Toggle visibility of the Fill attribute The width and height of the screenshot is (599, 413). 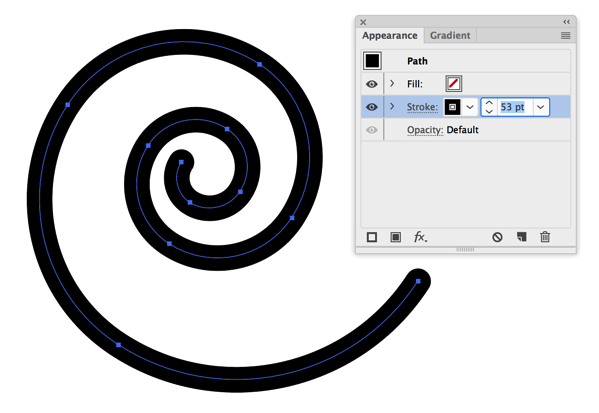(x=372, y=84)
